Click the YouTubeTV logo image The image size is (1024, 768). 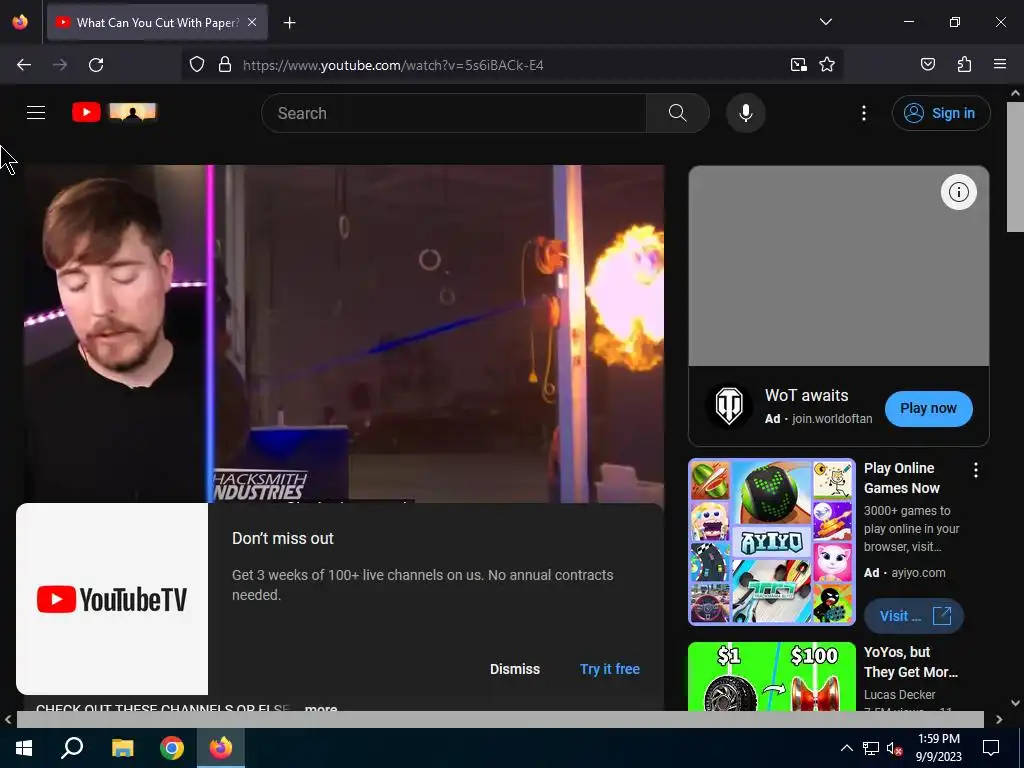coord(112,599)
